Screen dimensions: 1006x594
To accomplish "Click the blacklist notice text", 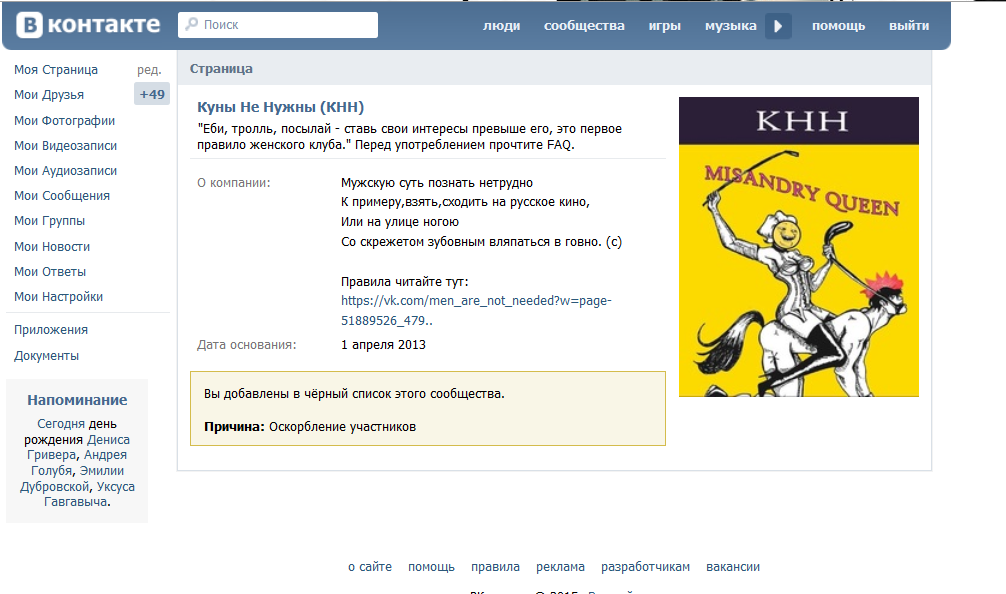I will 354,394.
